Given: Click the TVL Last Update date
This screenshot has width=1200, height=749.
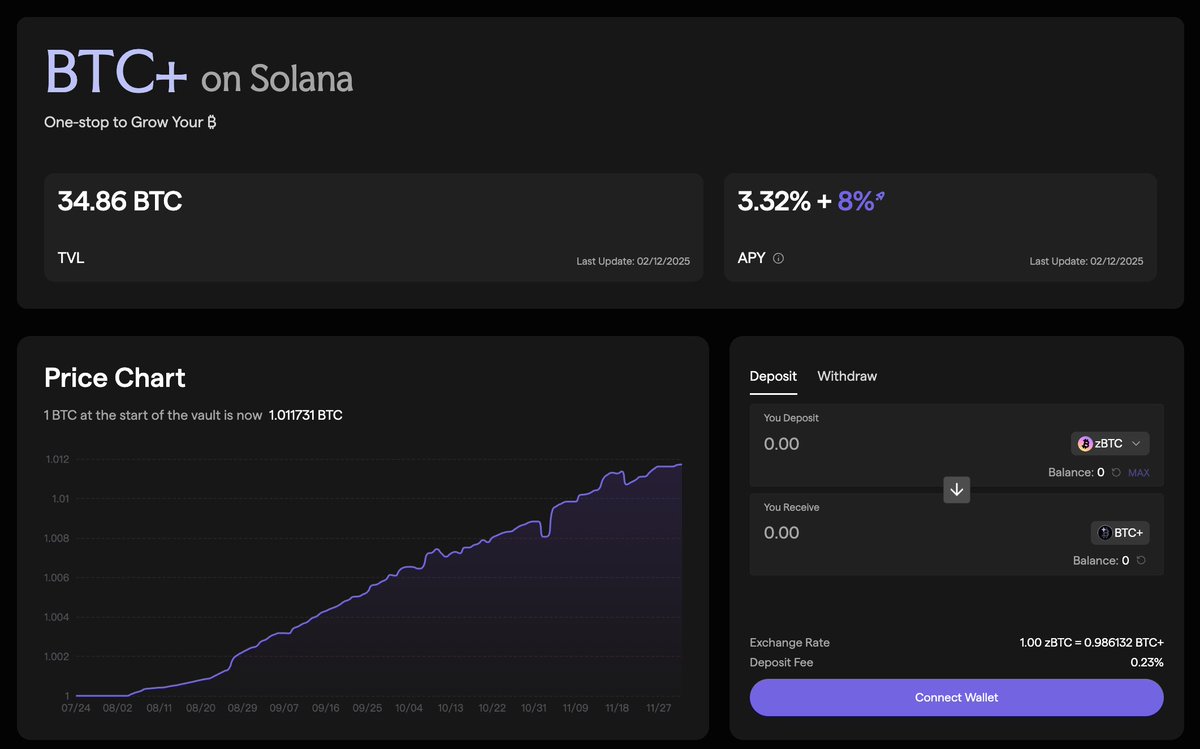Looking at the screenshot, I should point(633,261).
